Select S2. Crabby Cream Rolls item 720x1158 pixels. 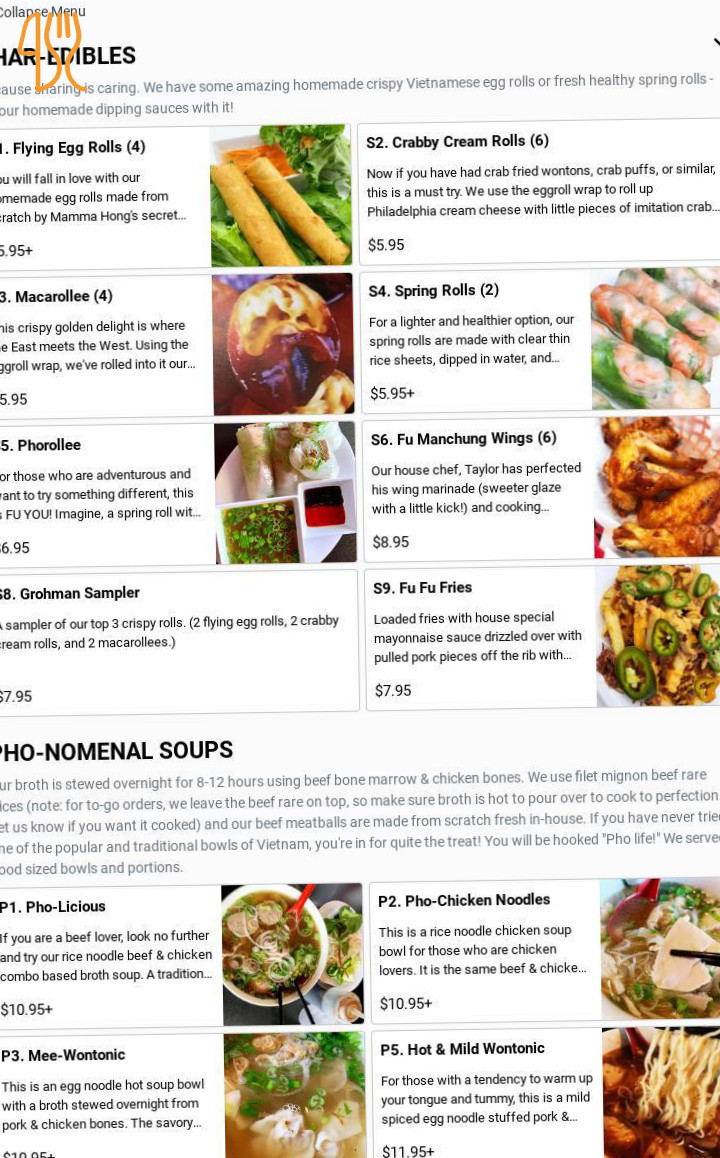[x=540, y=192]
